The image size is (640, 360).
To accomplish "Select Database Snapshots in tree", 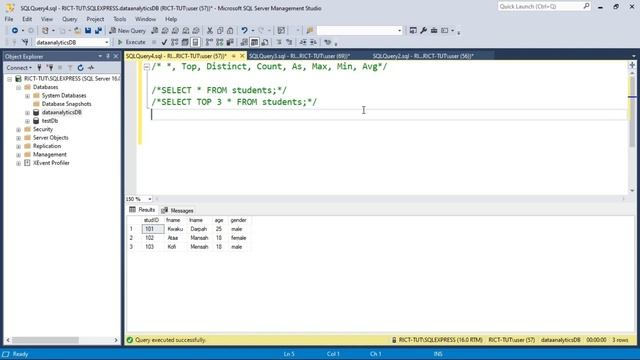I will coord(66,104).
